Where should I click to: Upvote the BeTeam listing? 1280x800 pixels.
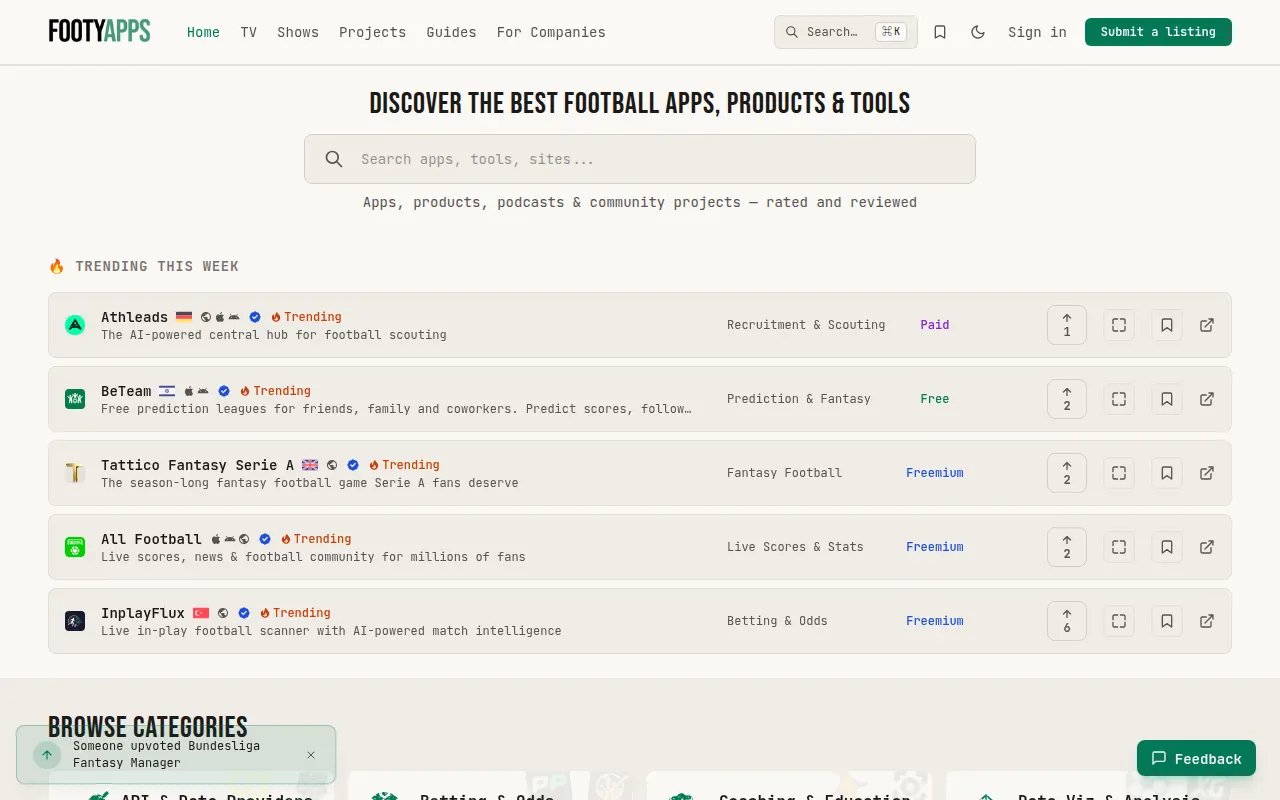[1067, 399]
